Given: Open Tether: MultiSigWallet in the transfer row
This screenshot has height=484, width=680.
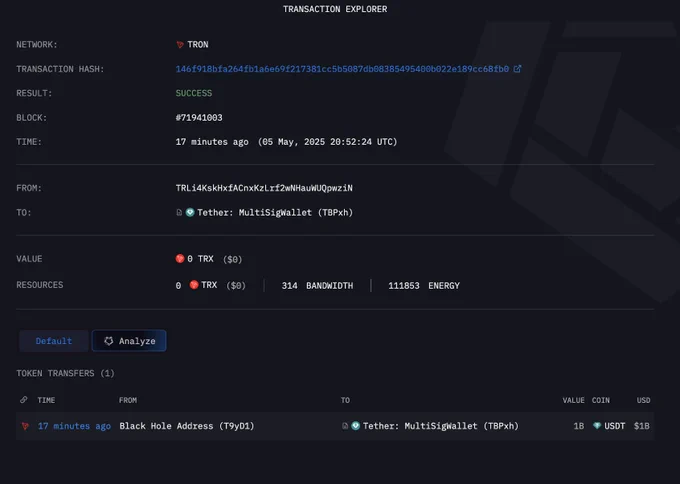Looking at the screenshot, I should [441, 426].
